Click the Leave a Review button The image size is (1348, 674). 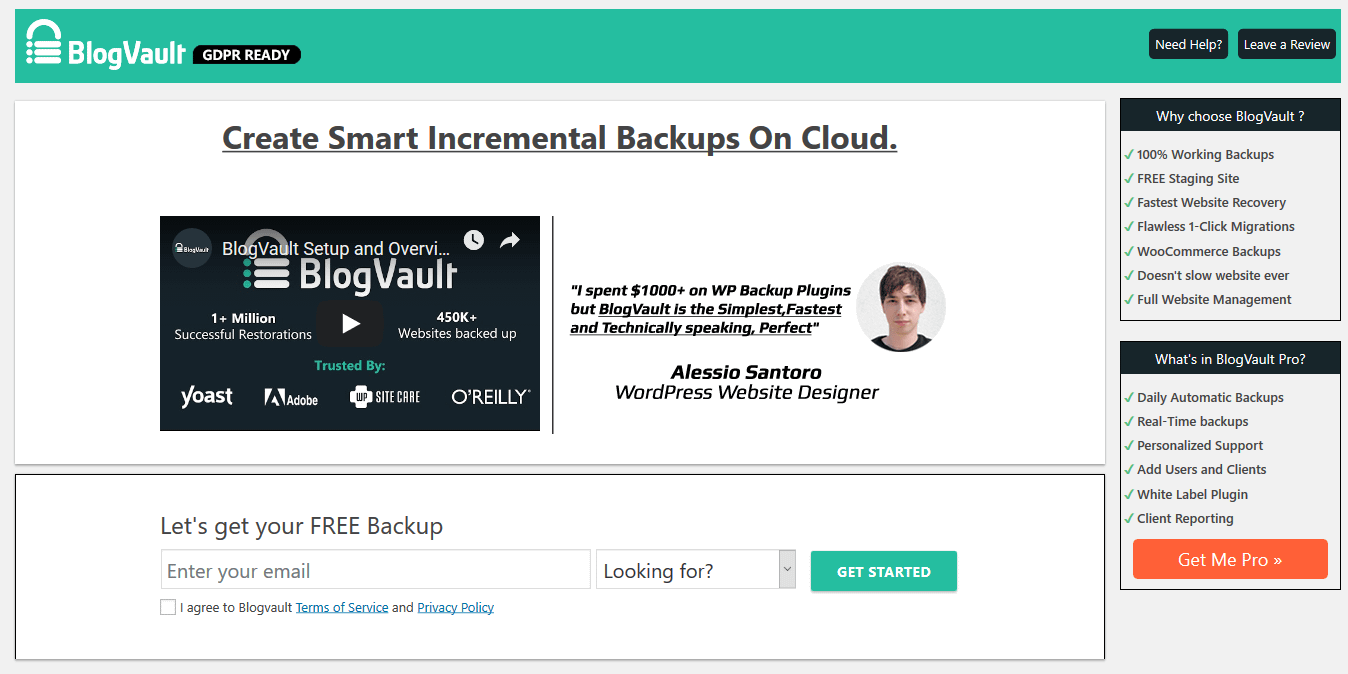click(1286, 44)
